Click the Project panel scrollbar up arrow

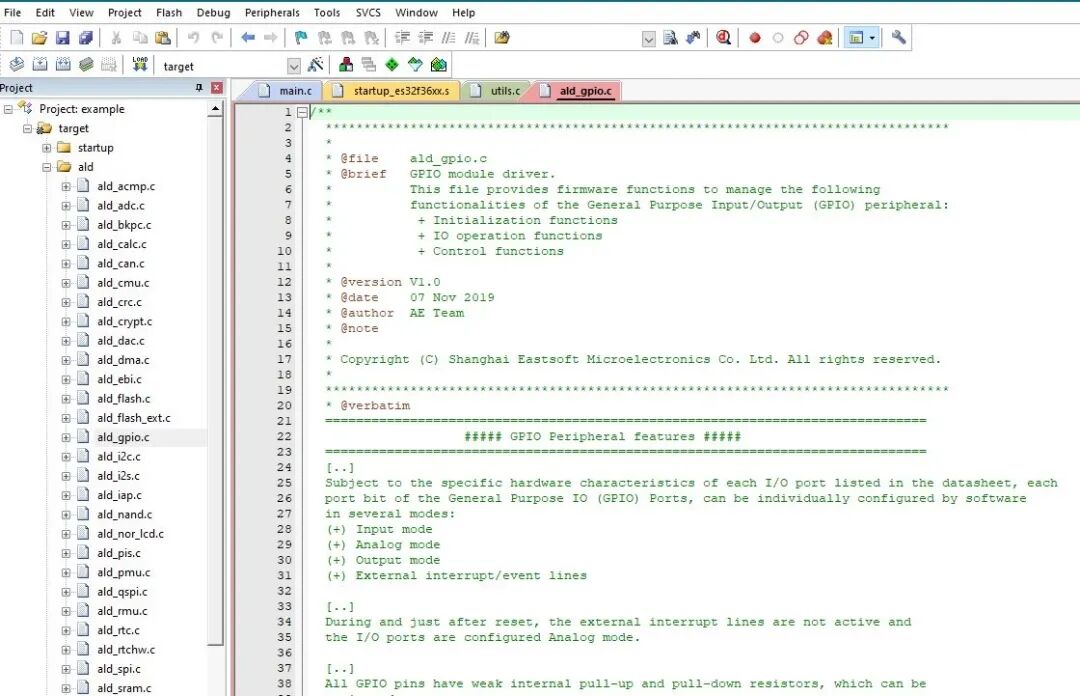click(x=215, y=109)
